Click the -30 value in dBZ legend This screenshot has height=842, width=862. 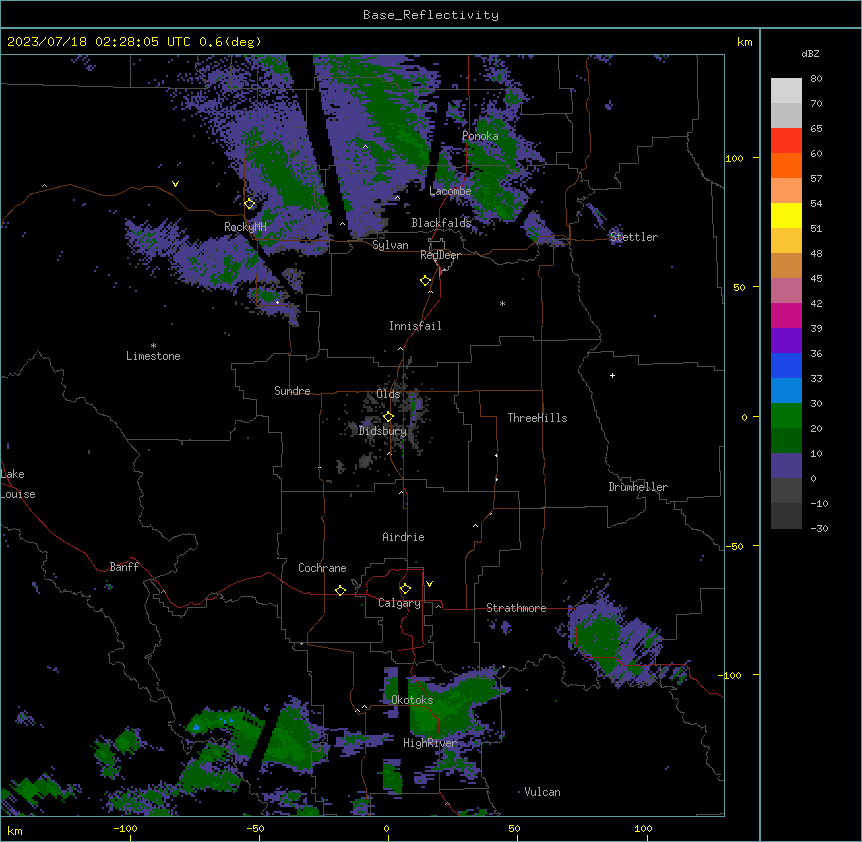pyautogui.click(x=819, y=529)
